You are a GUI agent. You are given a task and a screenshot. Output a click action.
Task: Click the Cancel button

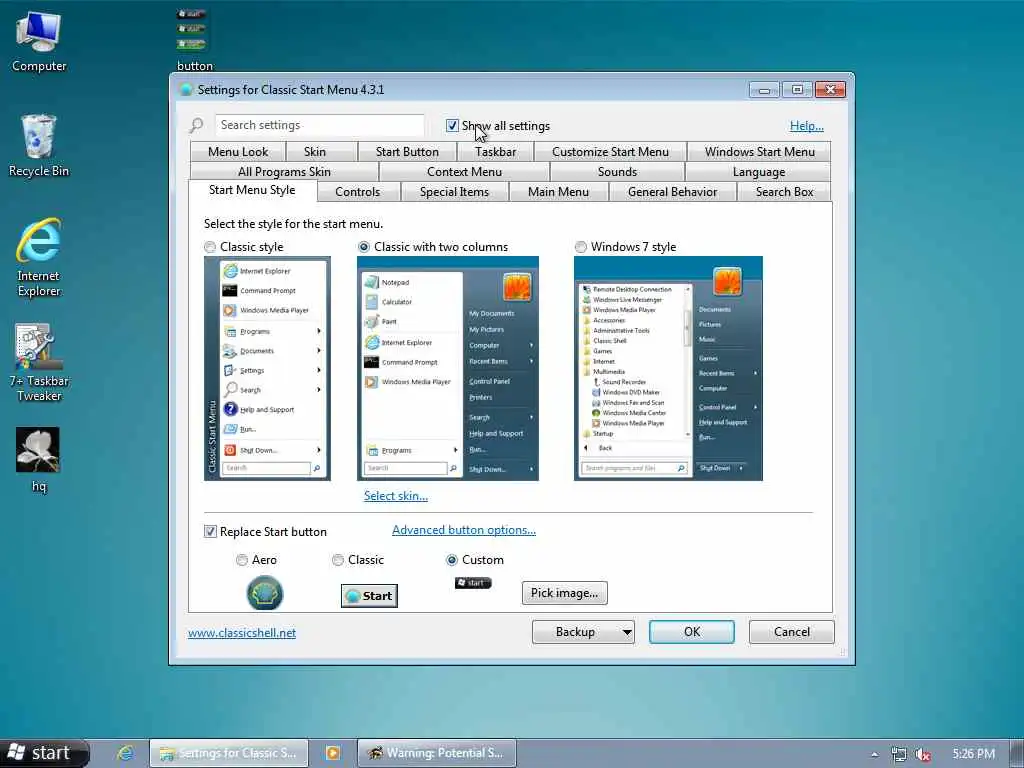coord(792,632)
